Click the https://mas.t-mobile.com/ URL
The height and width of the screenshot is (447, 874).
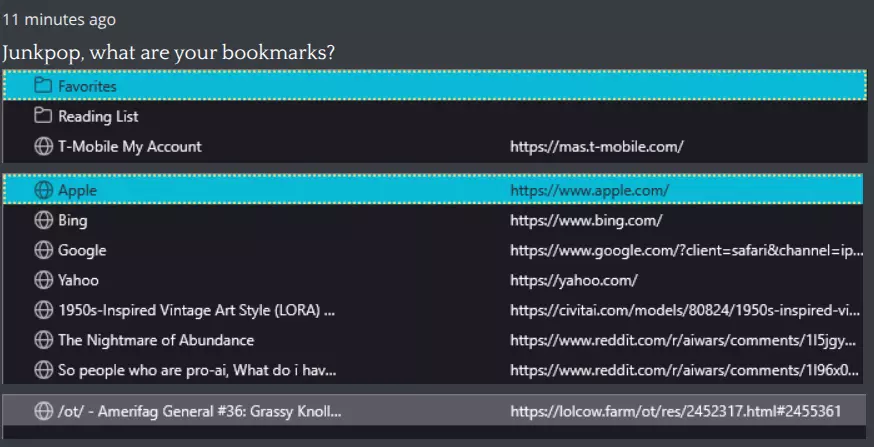coord(597,147)
